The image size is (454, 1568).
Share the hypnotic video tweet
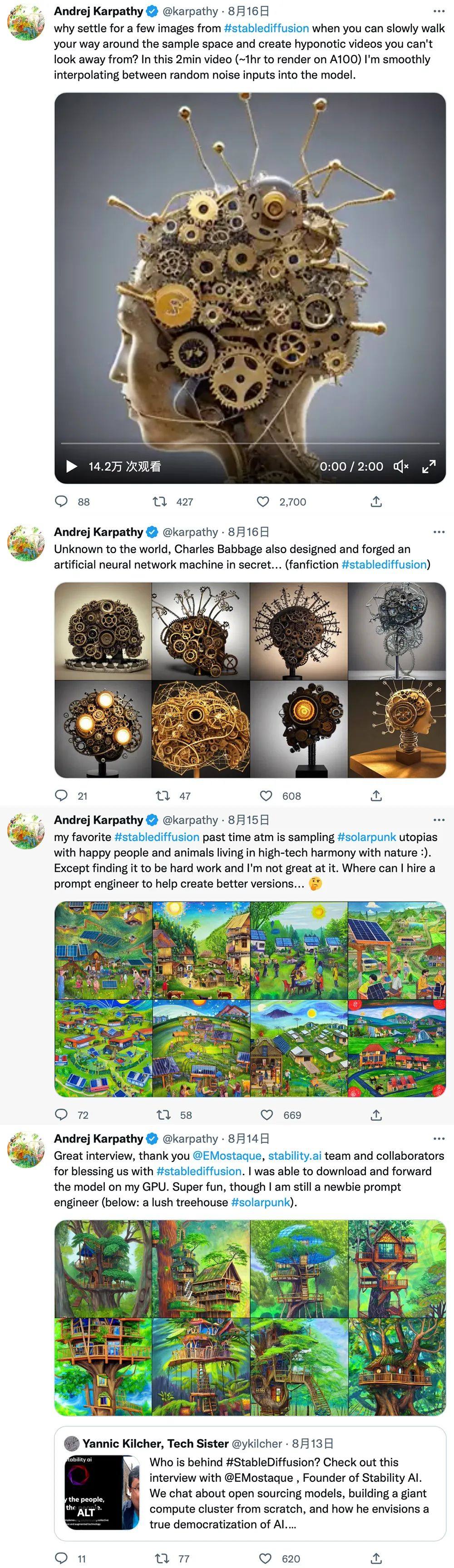[x=376, y=502]
